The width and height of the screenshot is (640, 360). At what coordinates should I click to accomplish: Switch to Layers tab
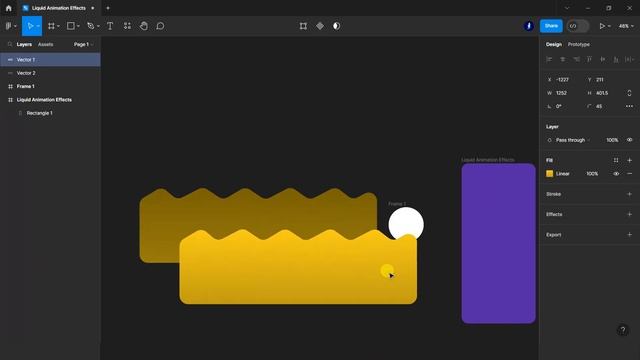[x=24, y=44]
